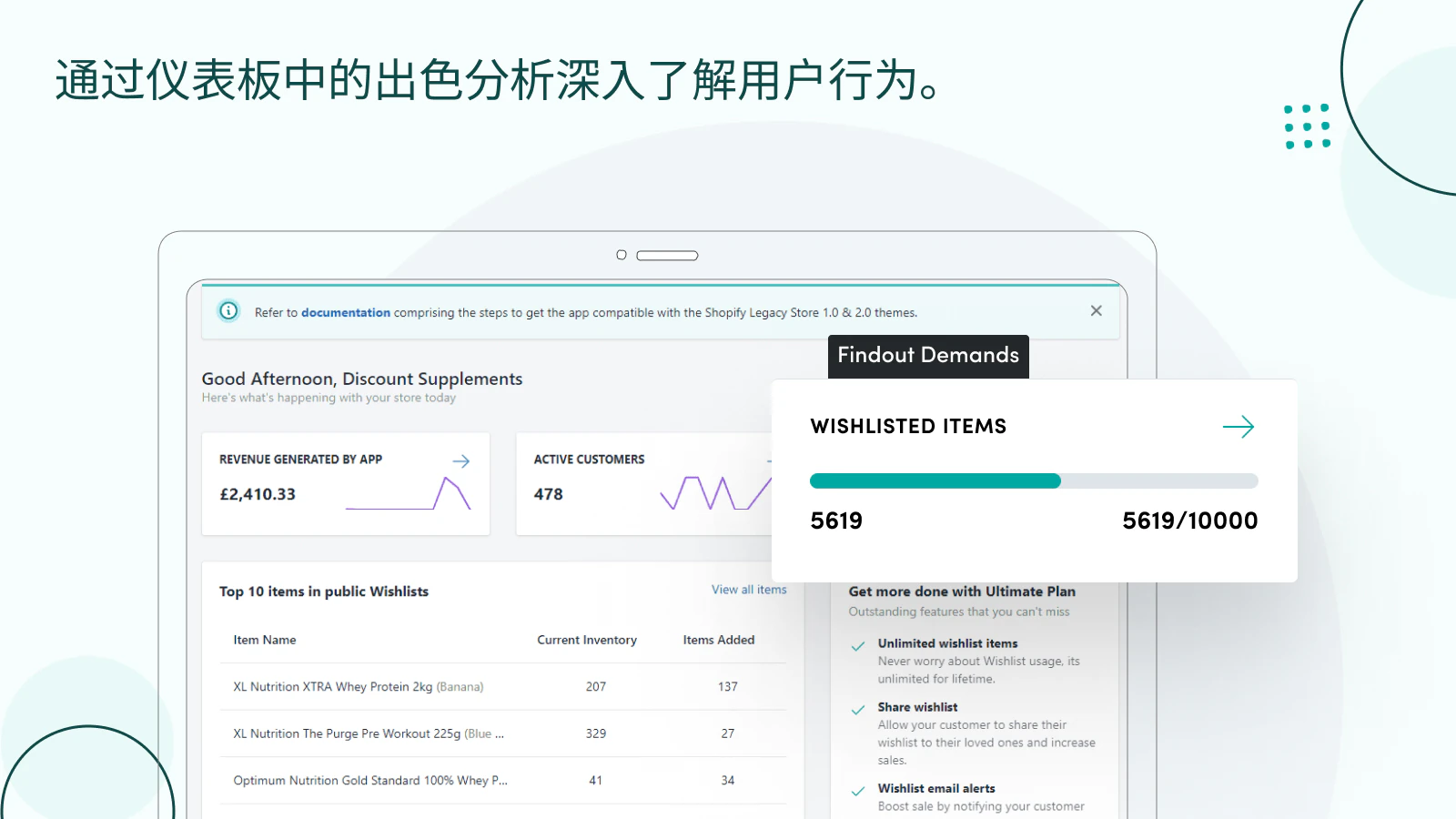Image resolution: width=1456 pixels, height=819 pixels.
Task: Click the active customers sparkline chart
Action: (x=715, y=492)
